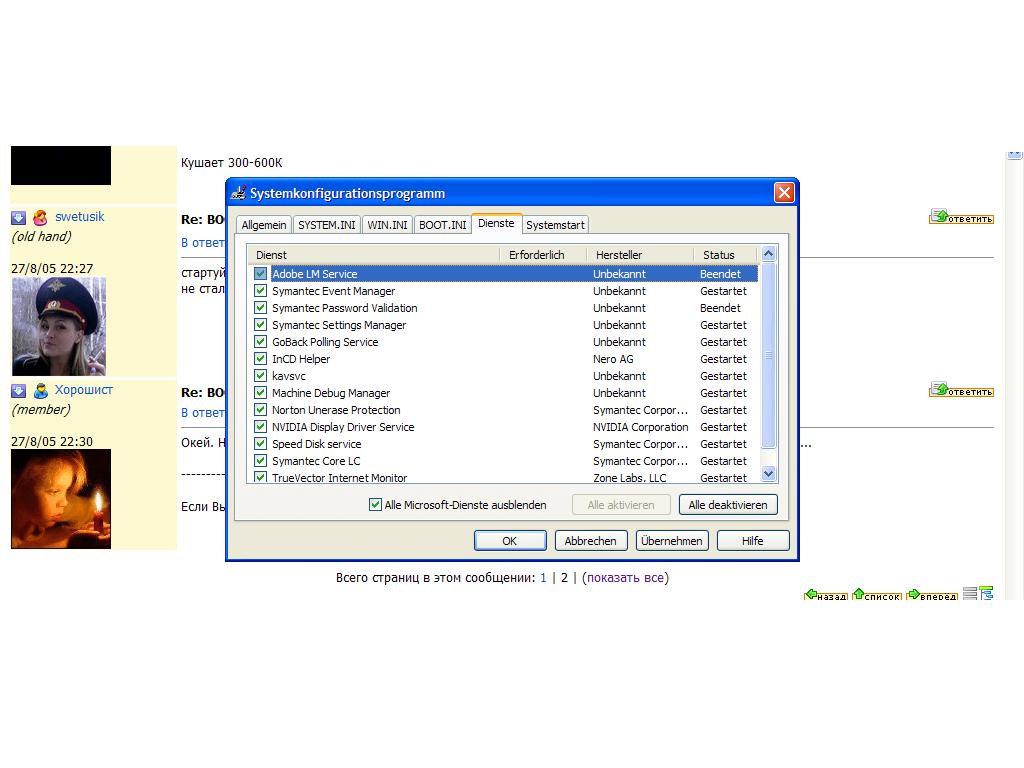Click the threaded view icon at bottom right
Viewport: 1024px width, 768px height.
(987, 593)
